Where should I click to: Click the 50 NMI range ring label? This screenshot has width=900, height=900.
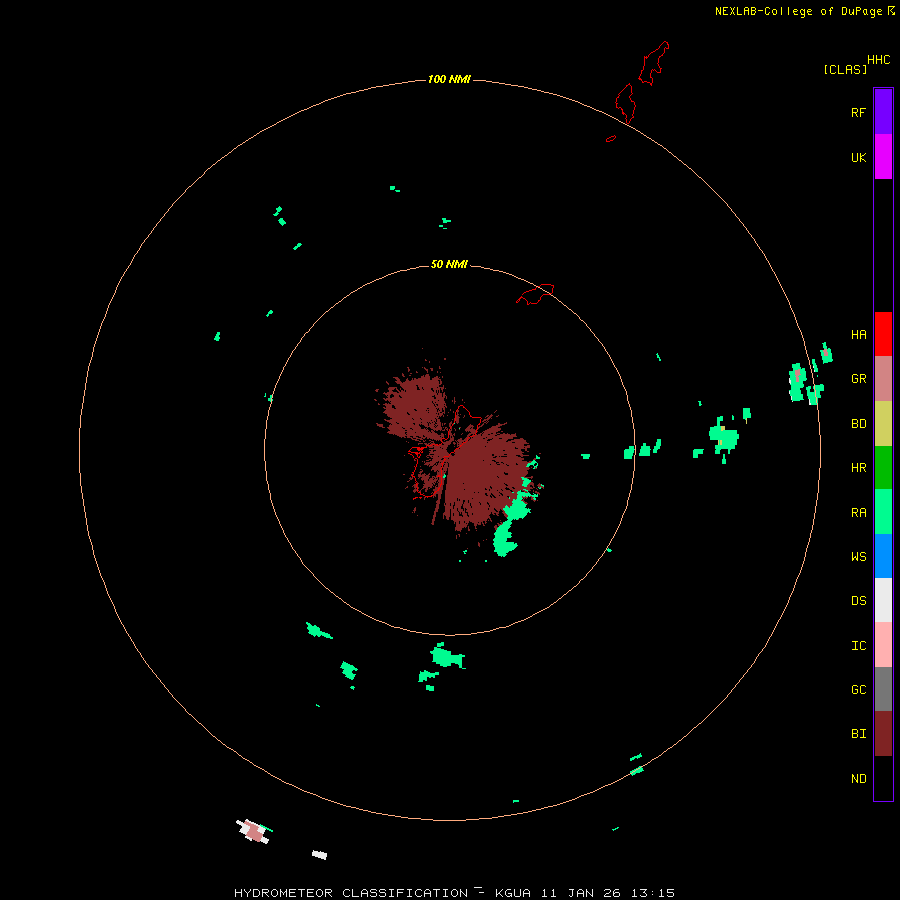click(449, 264)
